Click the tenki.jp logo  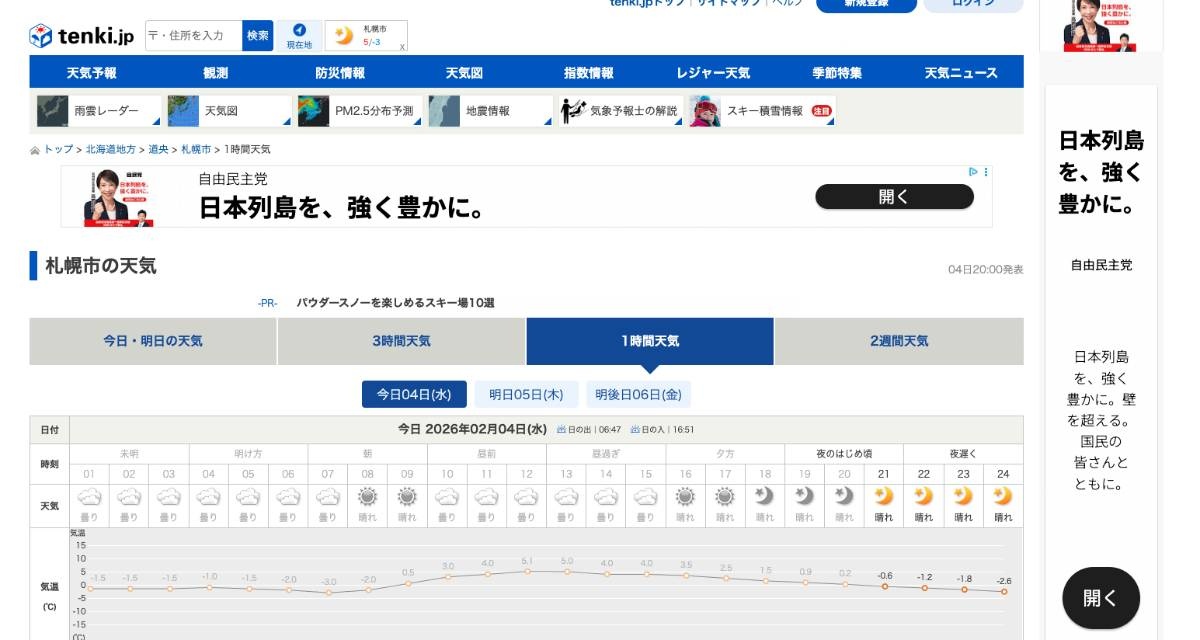[81, 36]
